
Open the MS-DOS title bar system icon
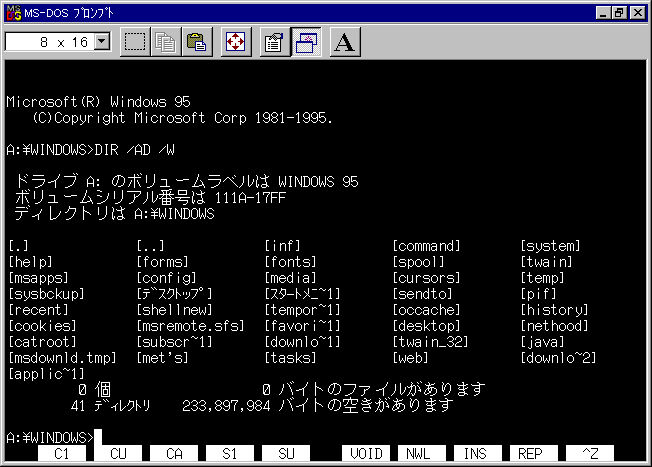coord(14,13)
